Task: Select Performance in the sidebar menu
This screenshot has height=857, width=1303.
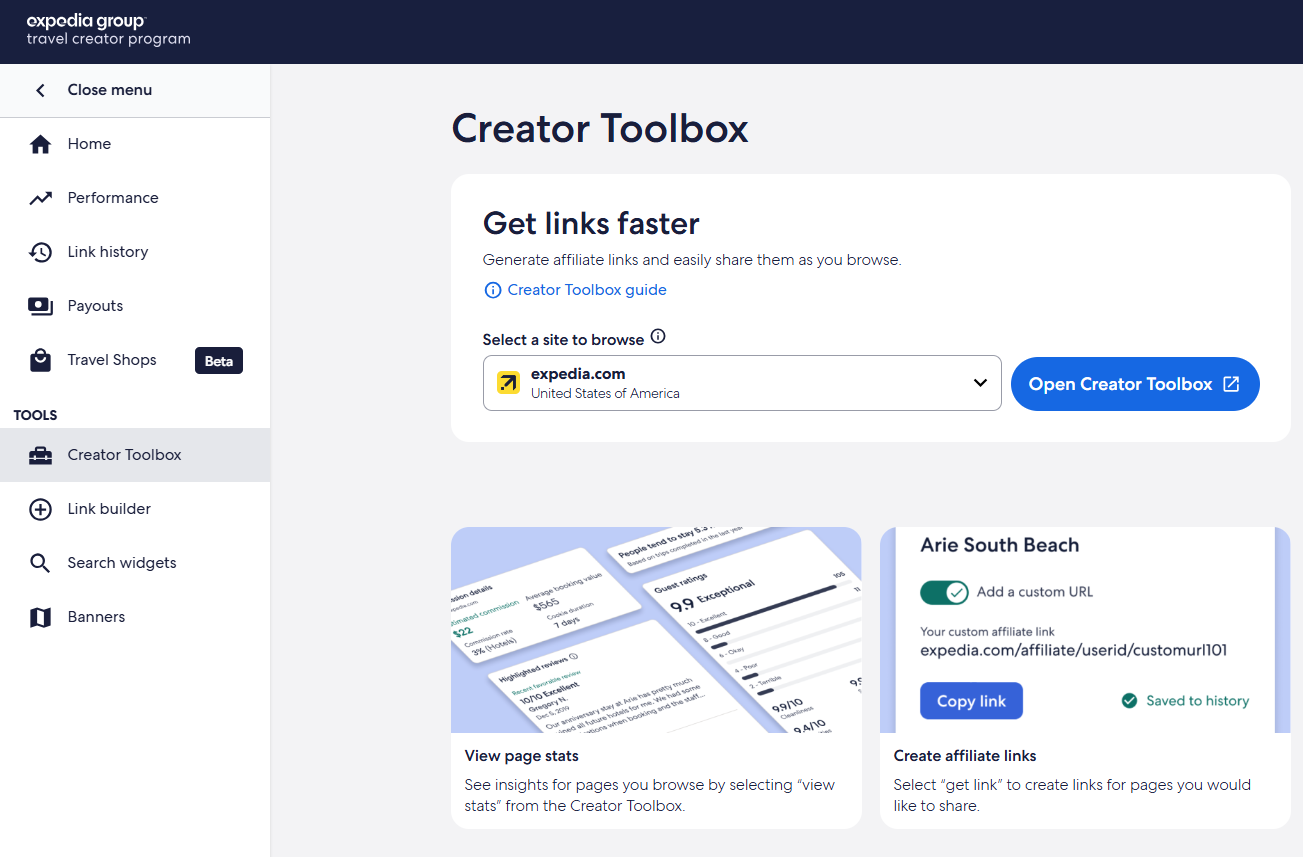Action: click(x=113, y=198)
